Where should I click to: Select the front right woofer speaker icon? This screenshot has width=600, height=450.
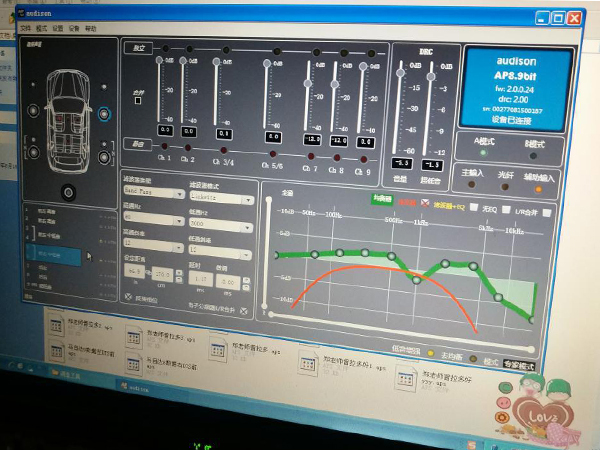[104, 114]
